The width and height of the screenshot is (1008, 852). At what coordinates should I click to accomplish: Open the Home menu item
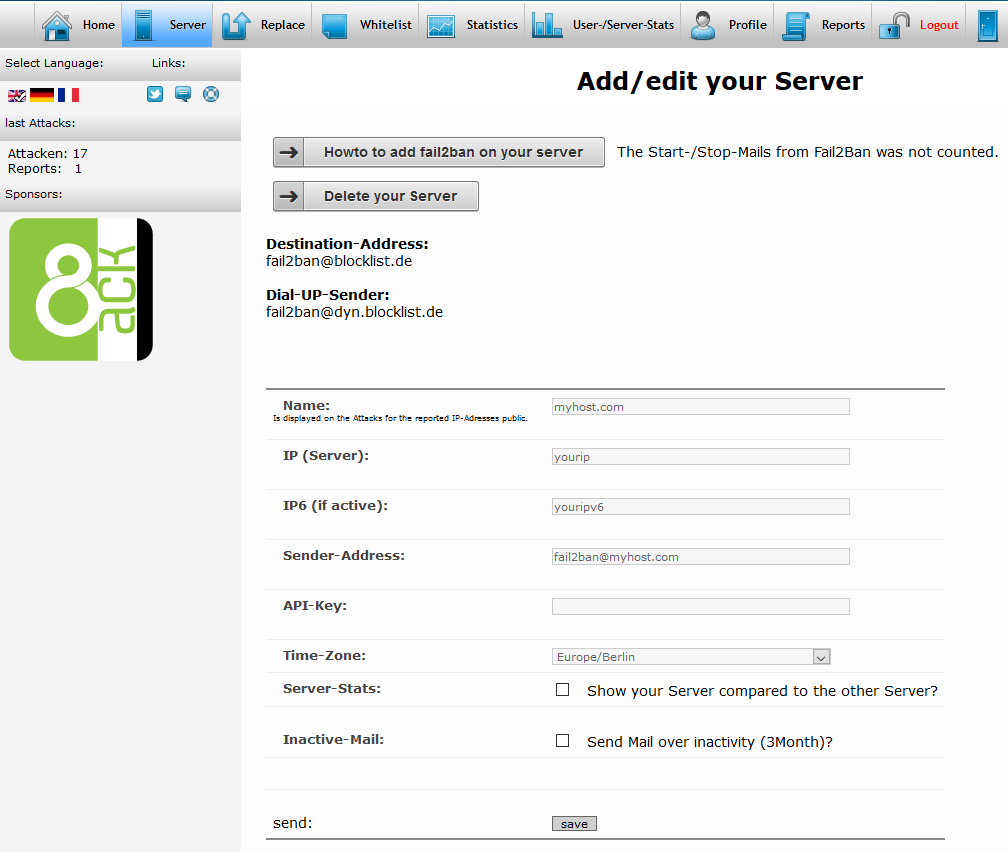tap(79, 25)
